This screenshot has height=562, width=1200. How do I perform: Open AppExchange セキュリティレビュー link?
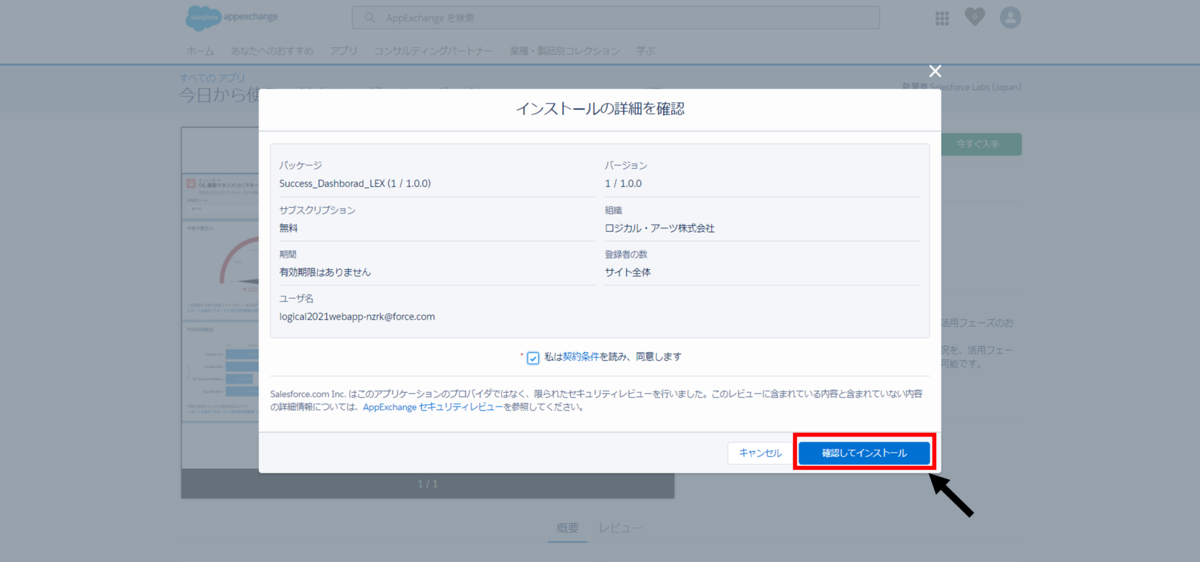433,408
